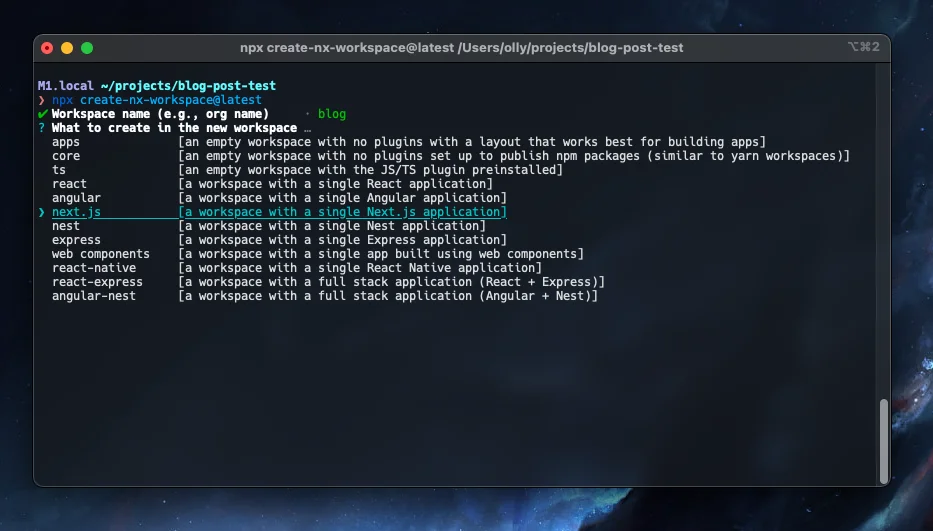933x531 pixels.
Task: Click the npx create-nx-workspace@latest command text
Action: (156, 100)
